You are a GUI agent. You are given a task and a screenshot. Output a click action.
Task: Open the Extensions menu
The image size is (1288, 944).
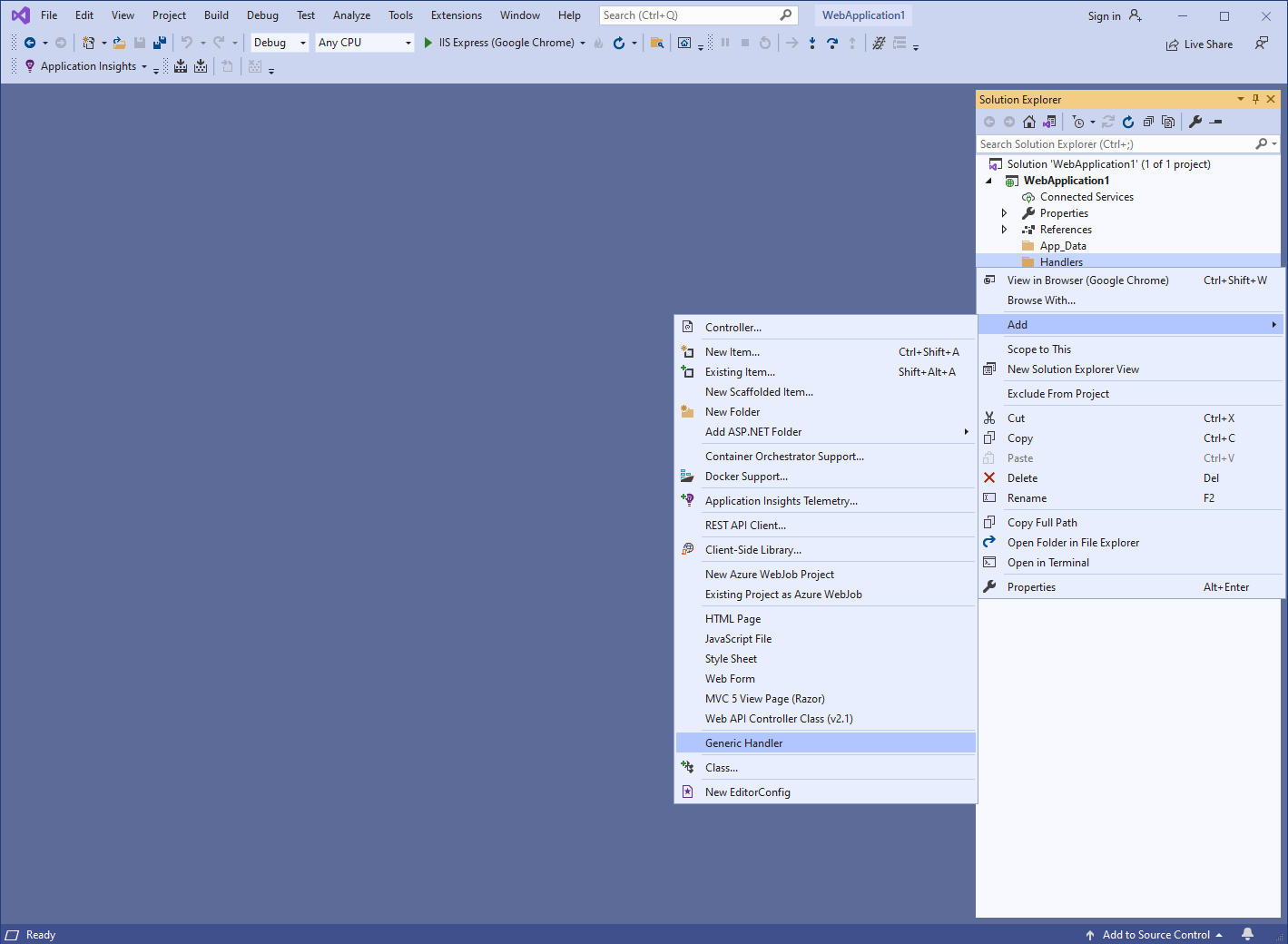(456, 15)
